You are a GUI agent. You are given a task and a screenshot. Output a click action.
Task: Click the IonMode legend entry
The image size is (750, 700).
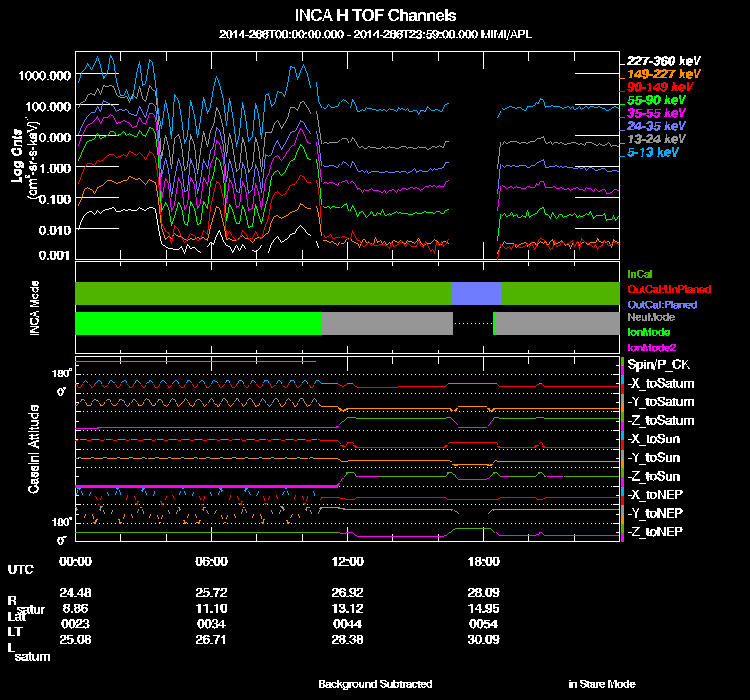click(x=649, y=332)
